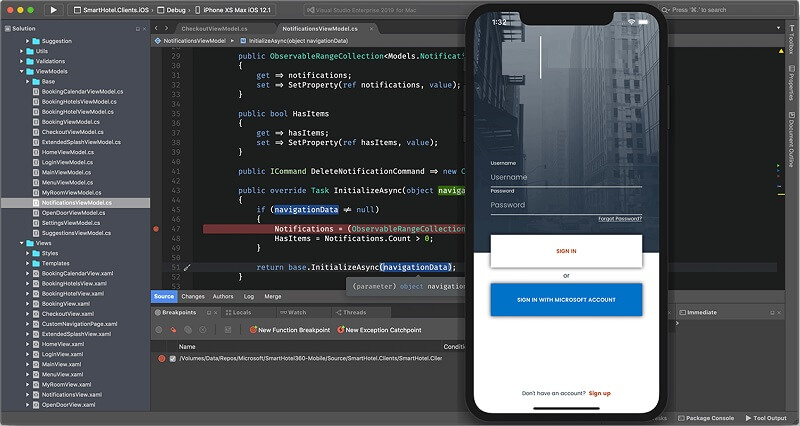Click the Forgot Password link
Image resolution: width=800 pixels, height=426 pixels.
[x=620, y=218]
